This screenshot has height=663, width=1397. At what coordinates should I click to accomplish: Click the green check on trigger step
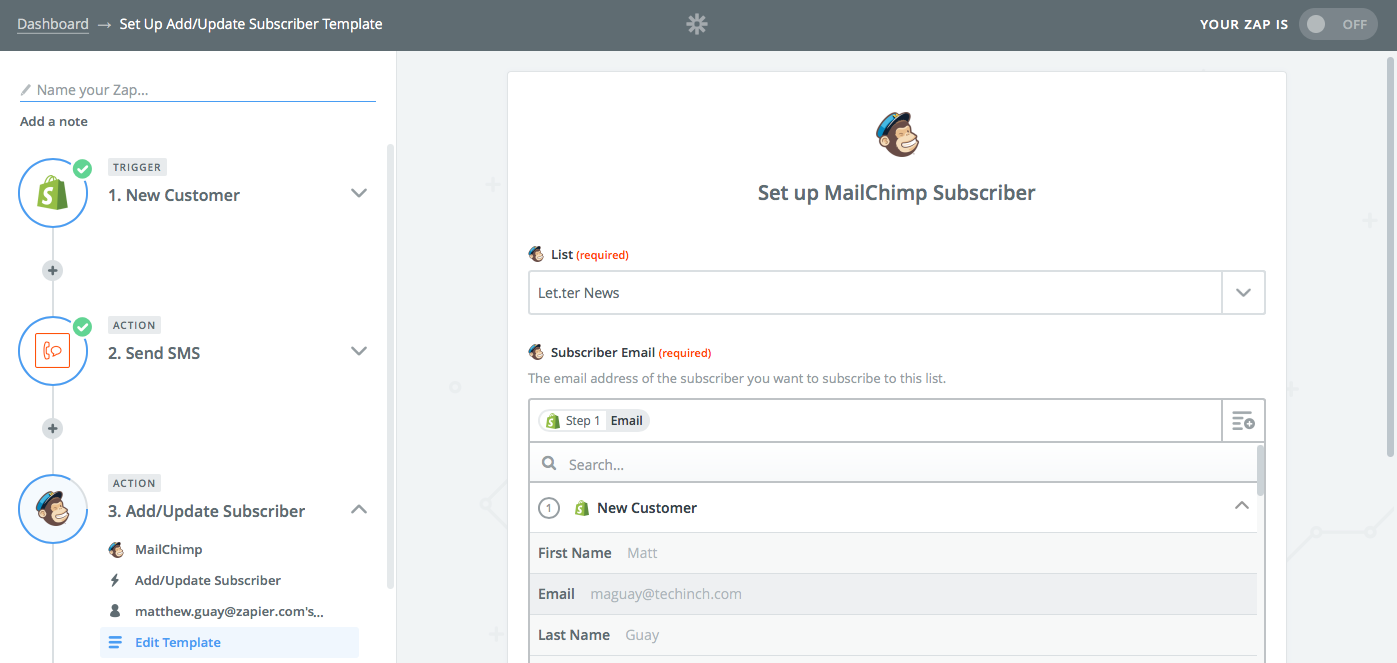[82, 169]
